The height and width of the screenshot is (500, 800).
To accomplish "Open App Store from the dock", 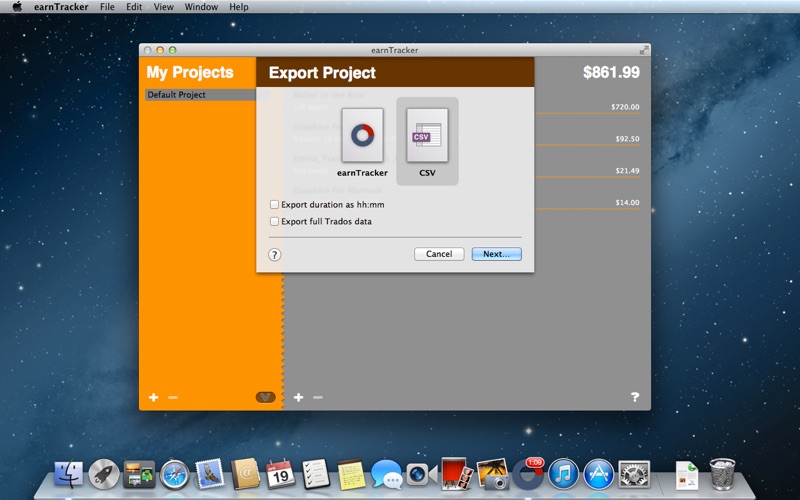I will click(598, 474).
